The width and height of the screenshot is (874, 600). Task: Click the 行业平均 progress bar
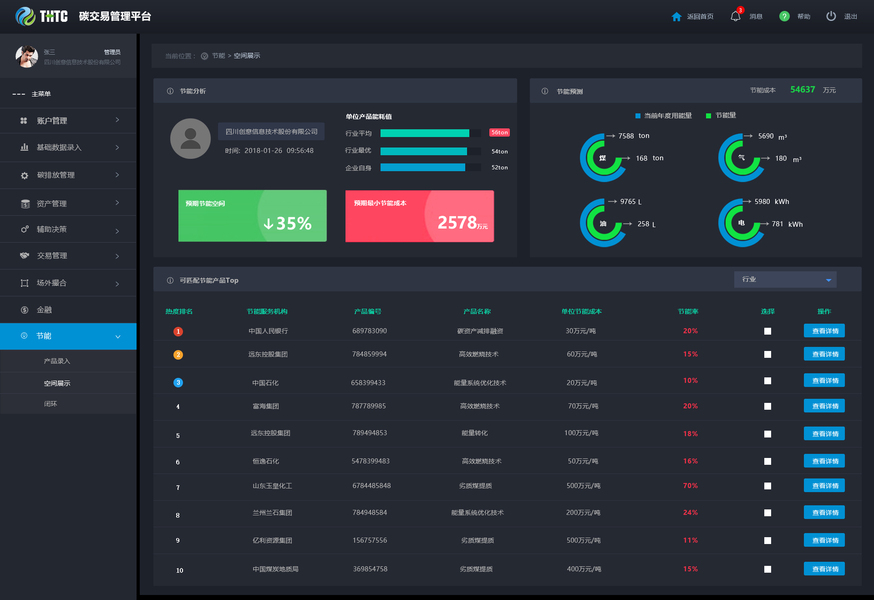tap(430, 133)
